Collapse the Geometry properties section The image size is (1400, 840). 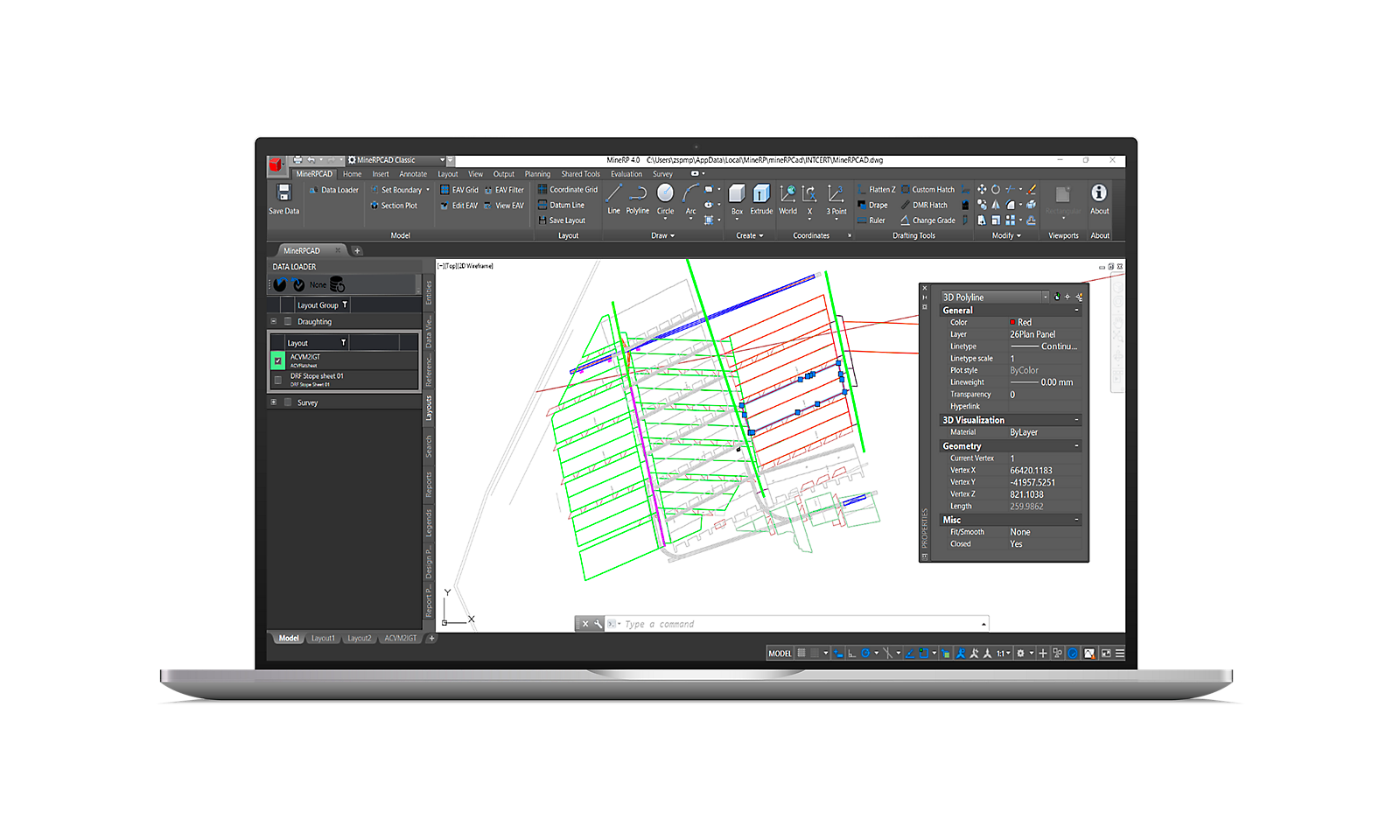click(1076, 445)
